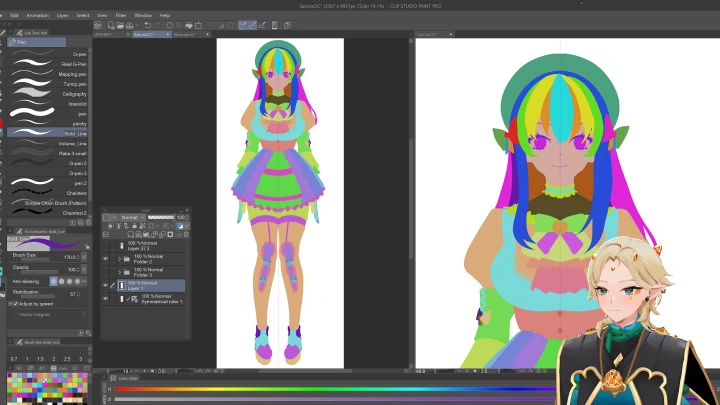
Task: Choose the G-pen brush
Action: (x=48, y=54)
